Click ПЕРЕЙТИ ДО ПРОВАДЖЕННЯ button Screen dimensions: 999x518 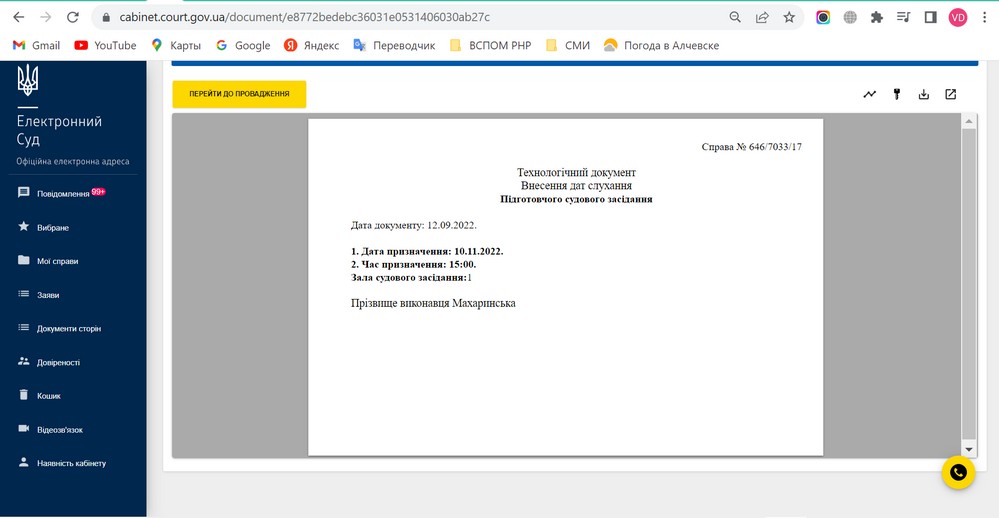click(x=239, y=94)
